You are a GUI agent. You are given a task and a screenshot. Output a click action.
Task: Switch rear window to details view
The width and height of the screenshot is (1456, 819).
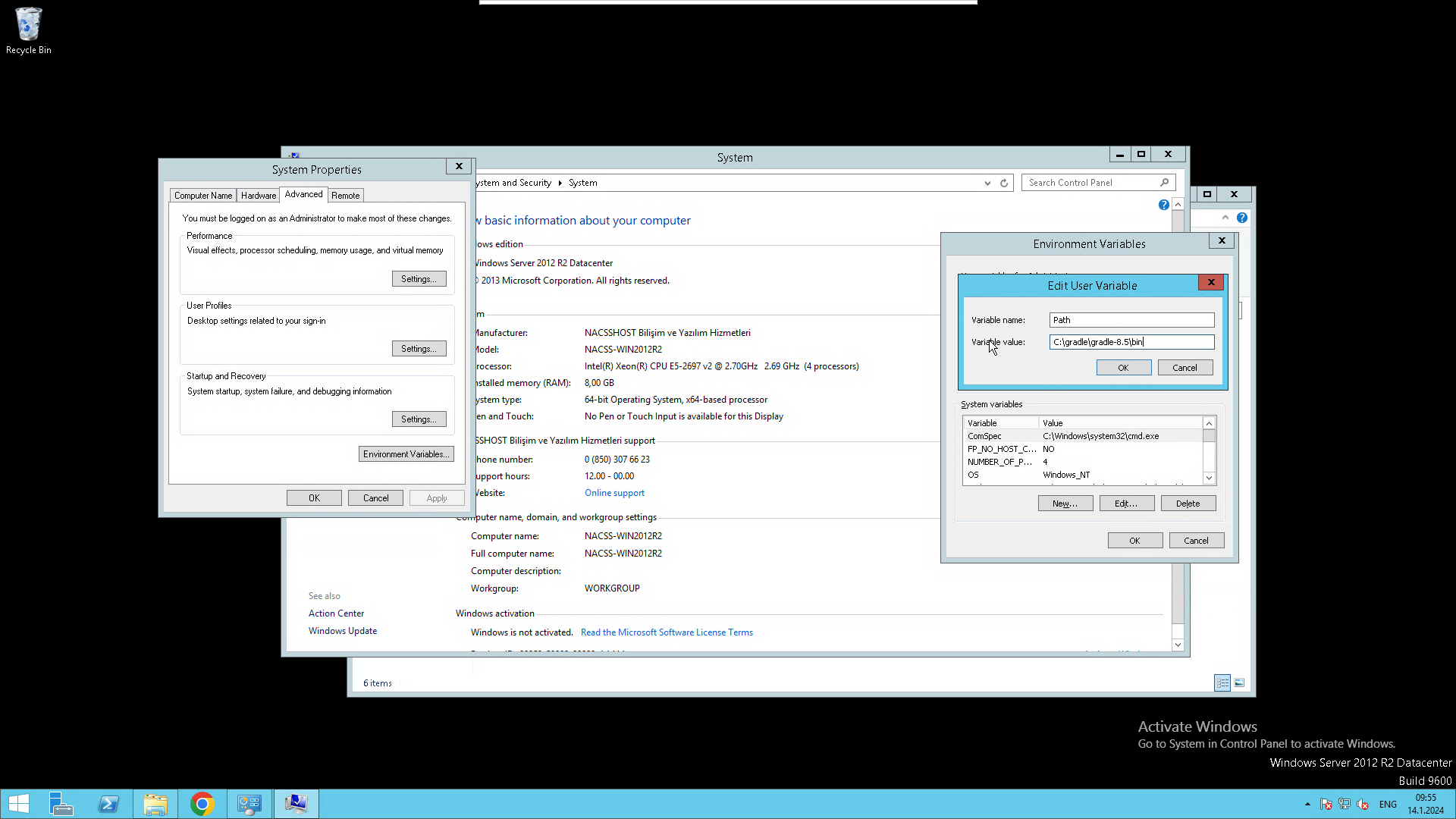click(x=1222, y=682)
